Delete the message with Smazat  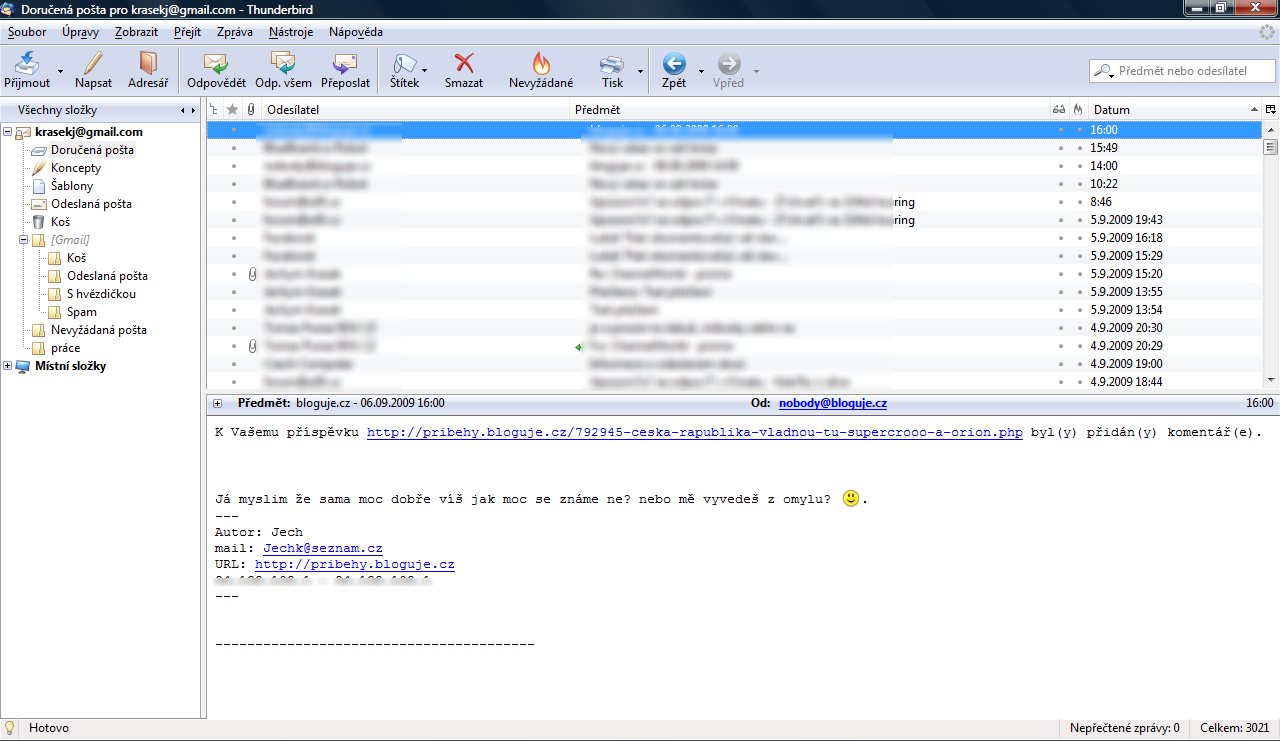coord(464,70)
